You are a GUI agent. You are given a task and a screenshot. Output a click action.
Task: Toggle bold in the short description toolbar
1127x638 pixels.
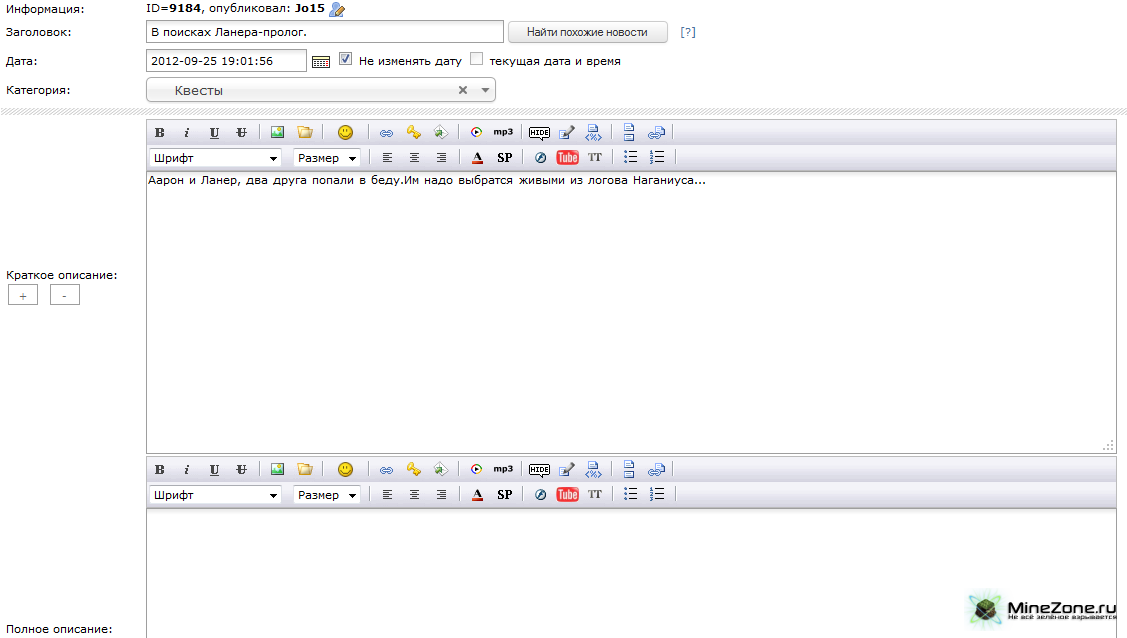pyautogui.click(x=159, y=132)
